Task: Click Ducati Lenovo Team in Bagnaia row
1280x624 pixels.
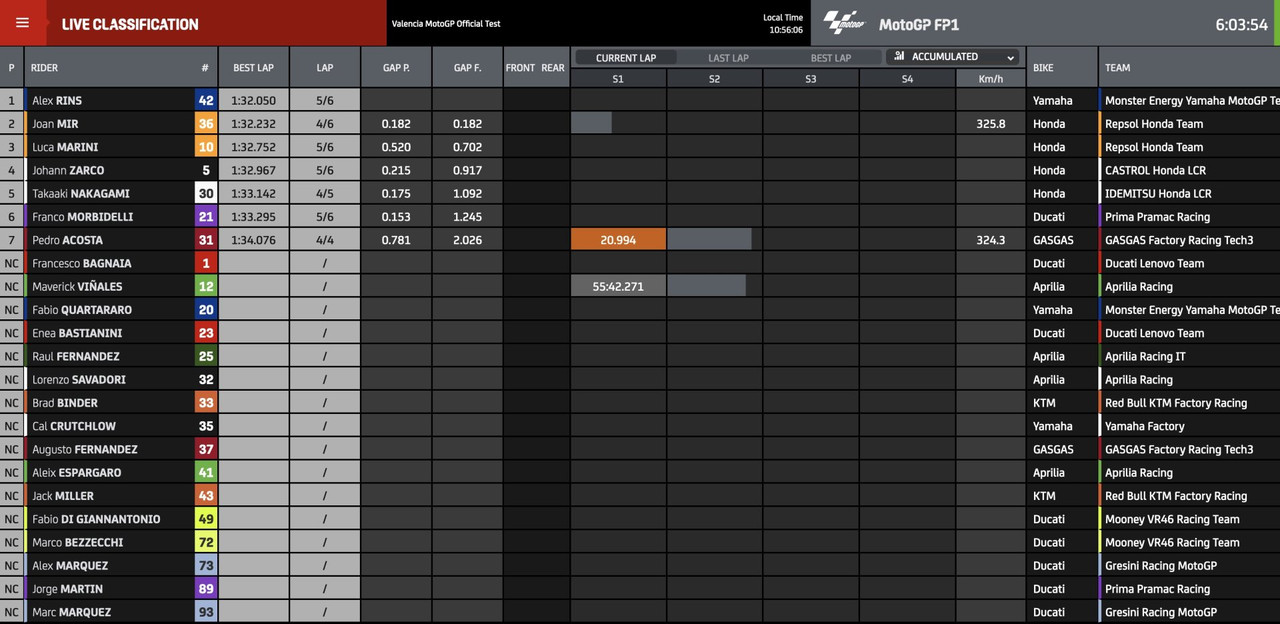Action: [x=1154, y=263]
